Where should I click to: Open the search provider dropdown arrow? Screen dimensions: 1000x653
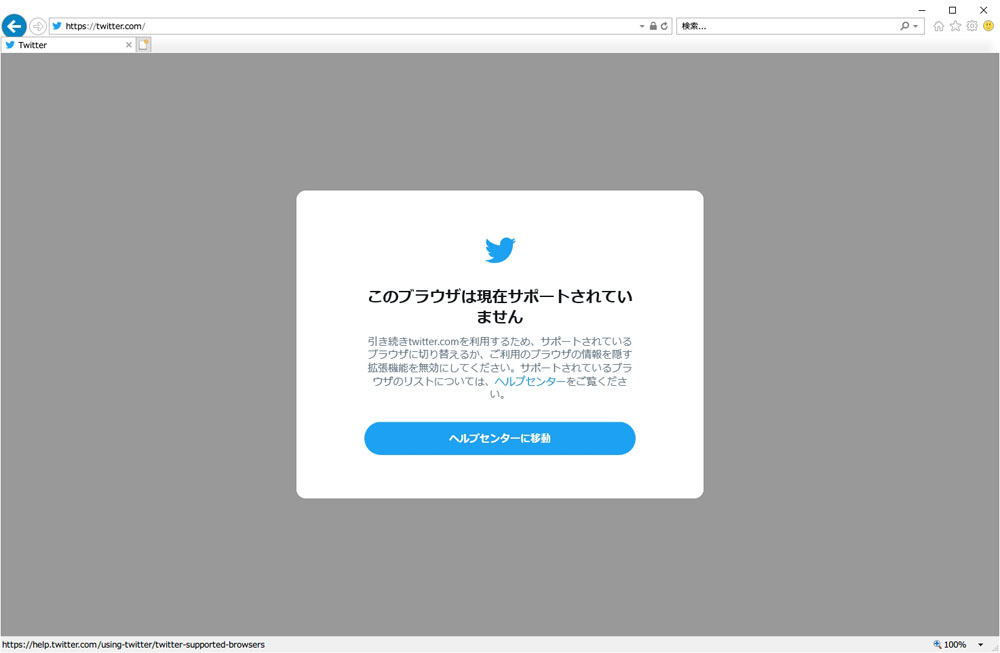(916, 26)
